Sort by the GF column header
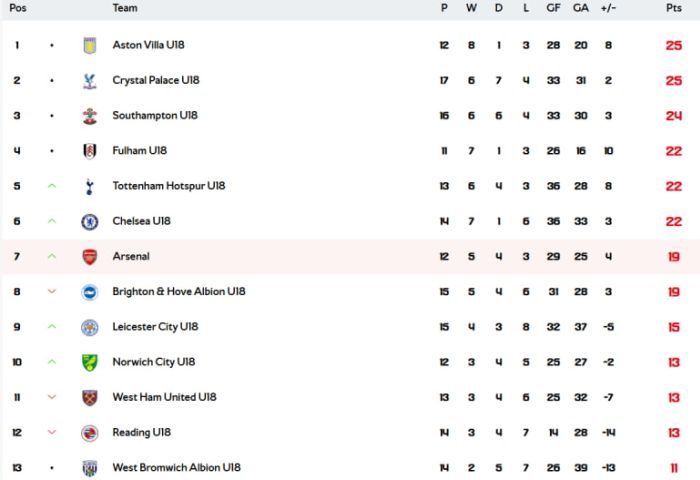Screen dimensions: 700x480 coord(553,8)
